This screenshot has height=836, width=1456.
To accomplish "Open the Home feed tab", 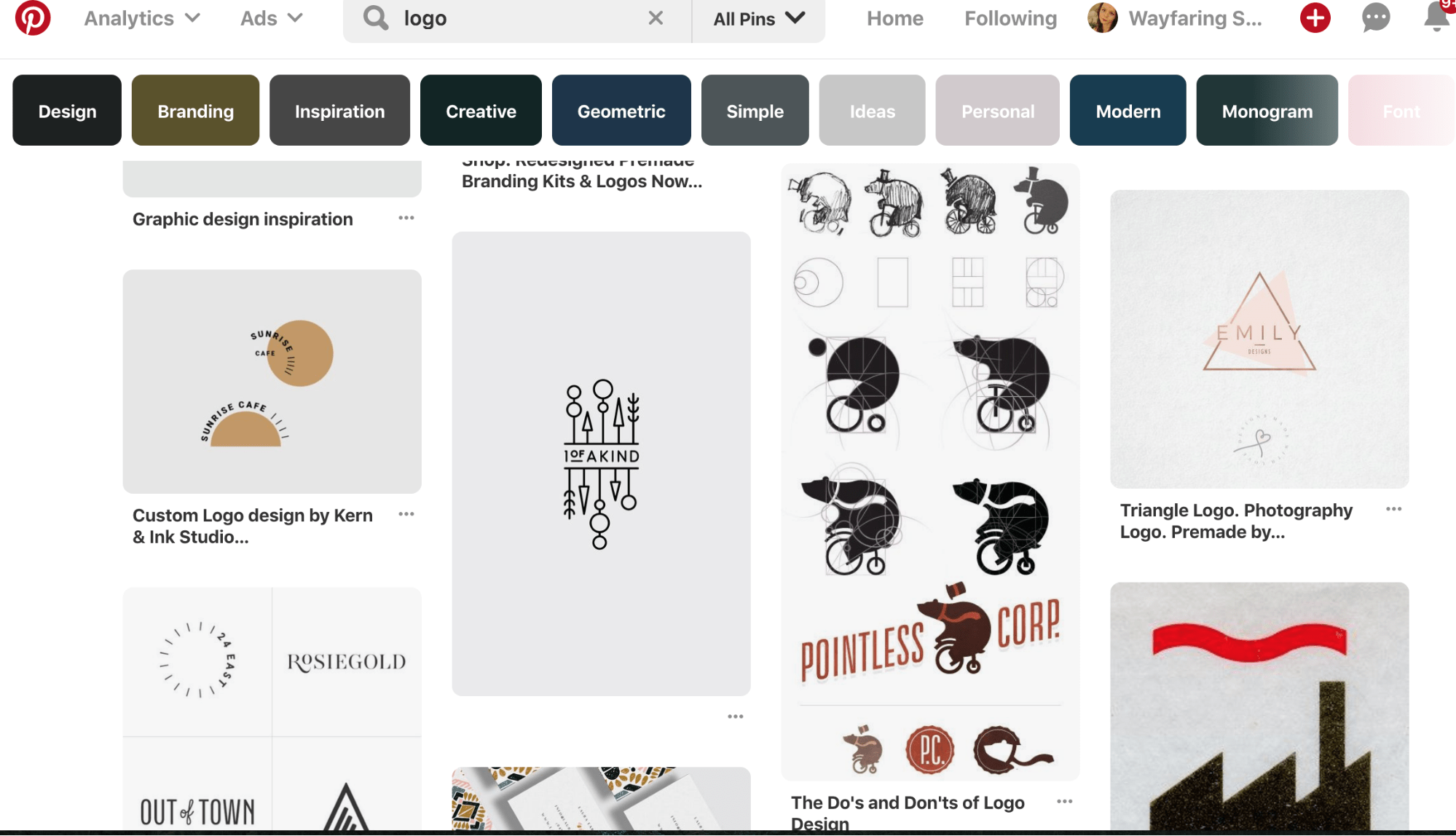I will [894, 17].
